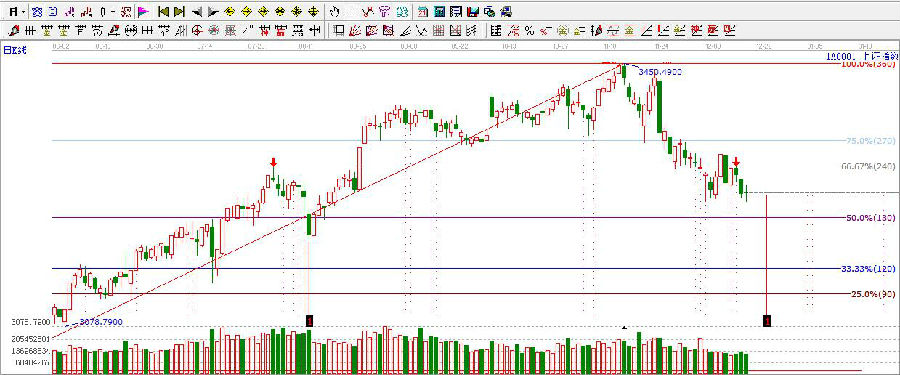Jump to last bar with green skip-forward icon

179,11
